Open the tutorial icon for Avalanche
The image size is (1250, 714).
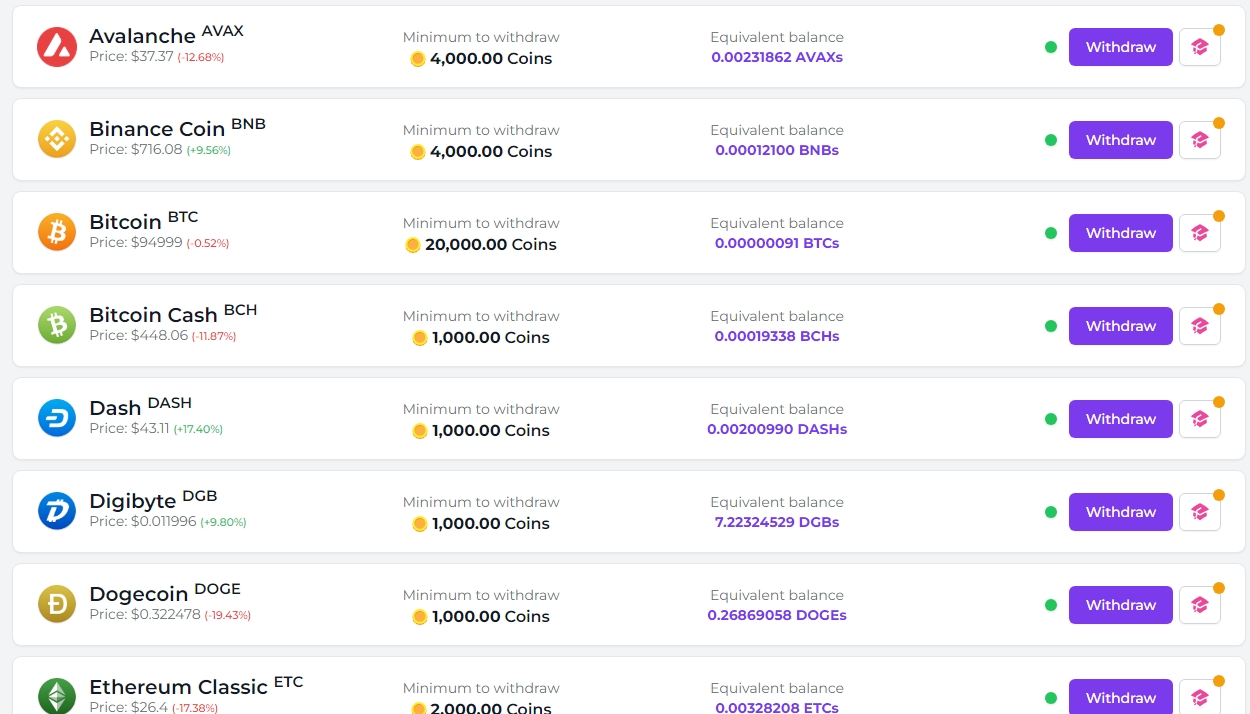point(1200,47)
